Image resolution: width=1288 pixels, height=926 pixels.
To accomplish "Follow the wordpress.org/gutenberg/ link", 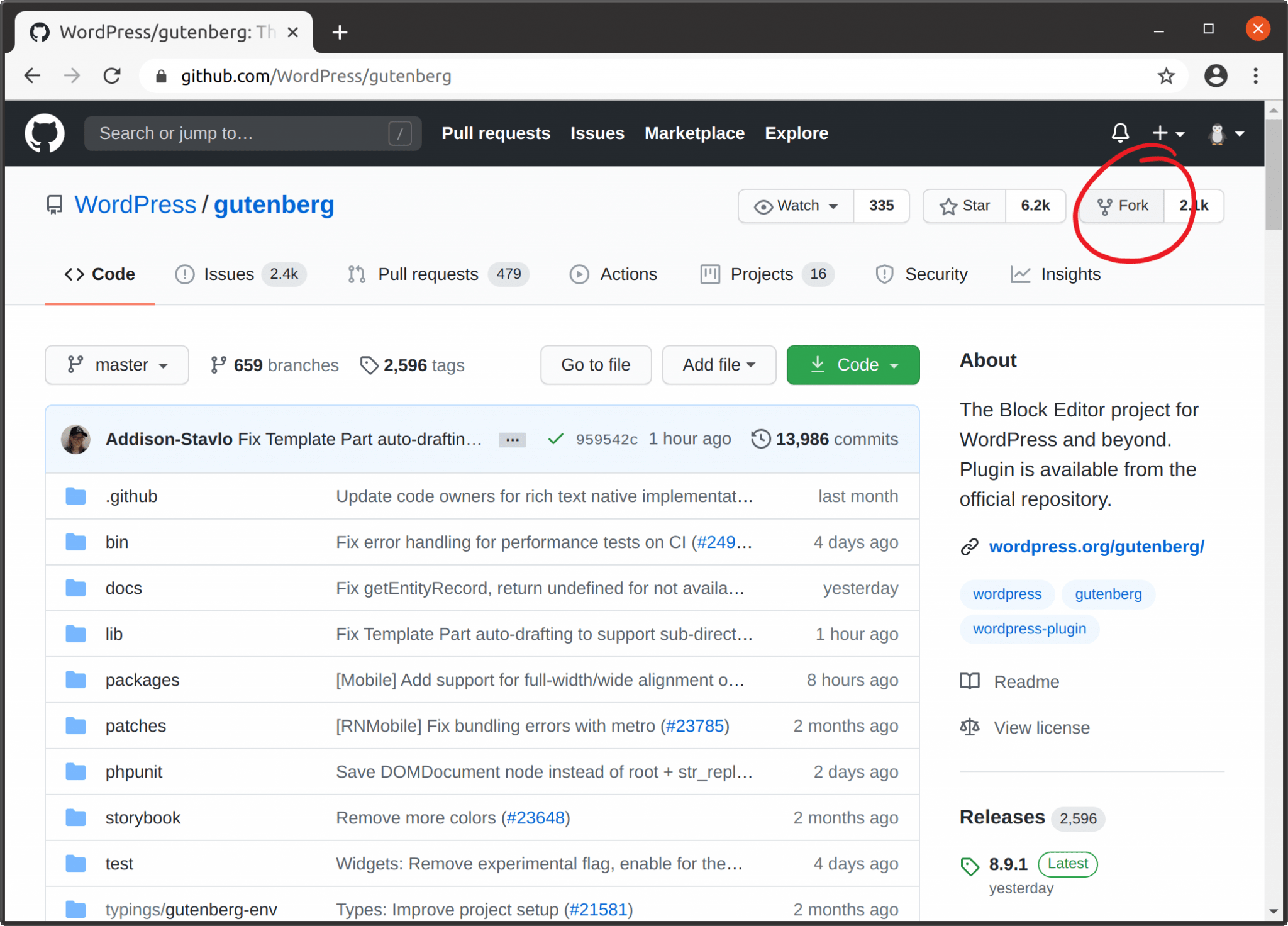I will pos(1097,547).
